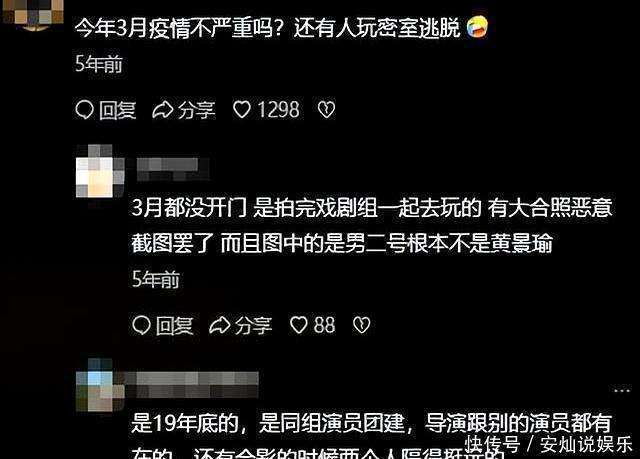The height and width of the screenshot is (459, 640).
Task: Reply to the comment mentioning 黄景瑜
Action: point(163,326)
